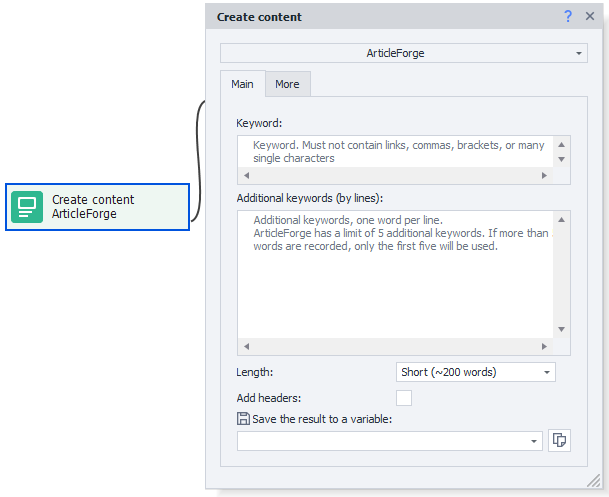Select the Main tab
609x497 pixels.
click(x=243, y=84)
